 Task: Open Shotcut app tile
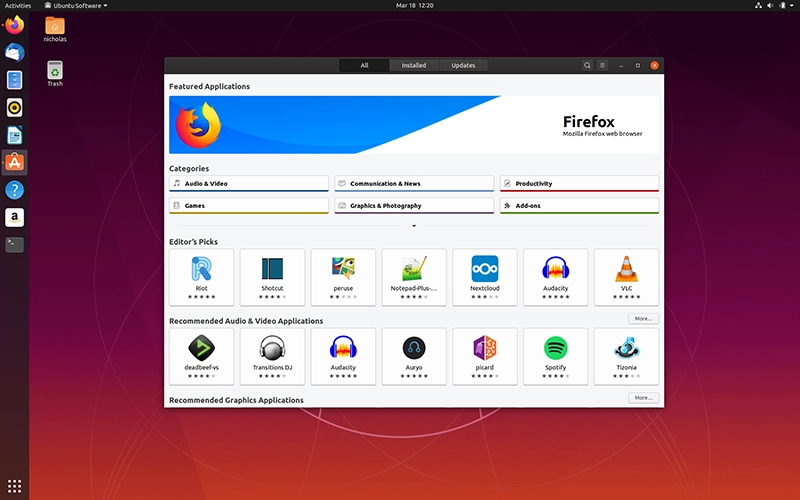(272, 278)
